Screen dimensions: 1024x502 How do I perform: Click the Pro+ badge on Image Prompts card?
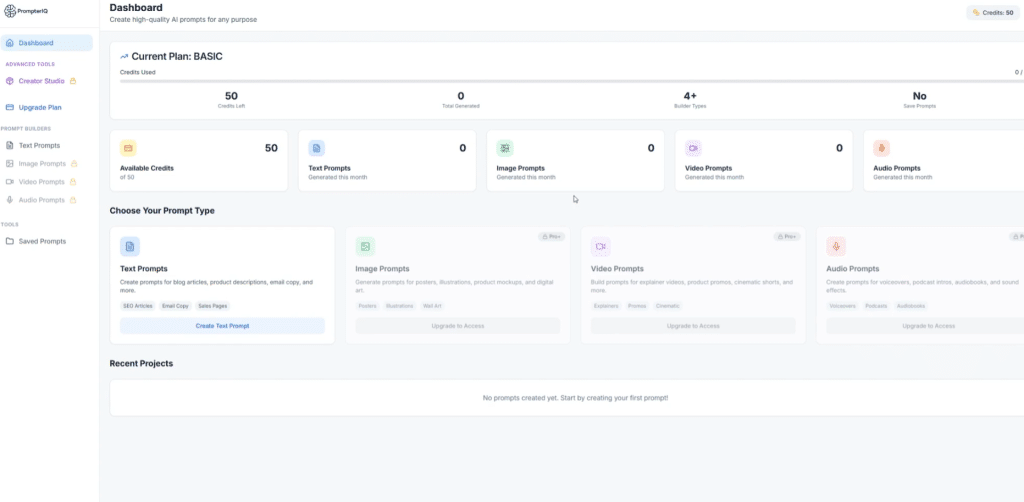551,237
